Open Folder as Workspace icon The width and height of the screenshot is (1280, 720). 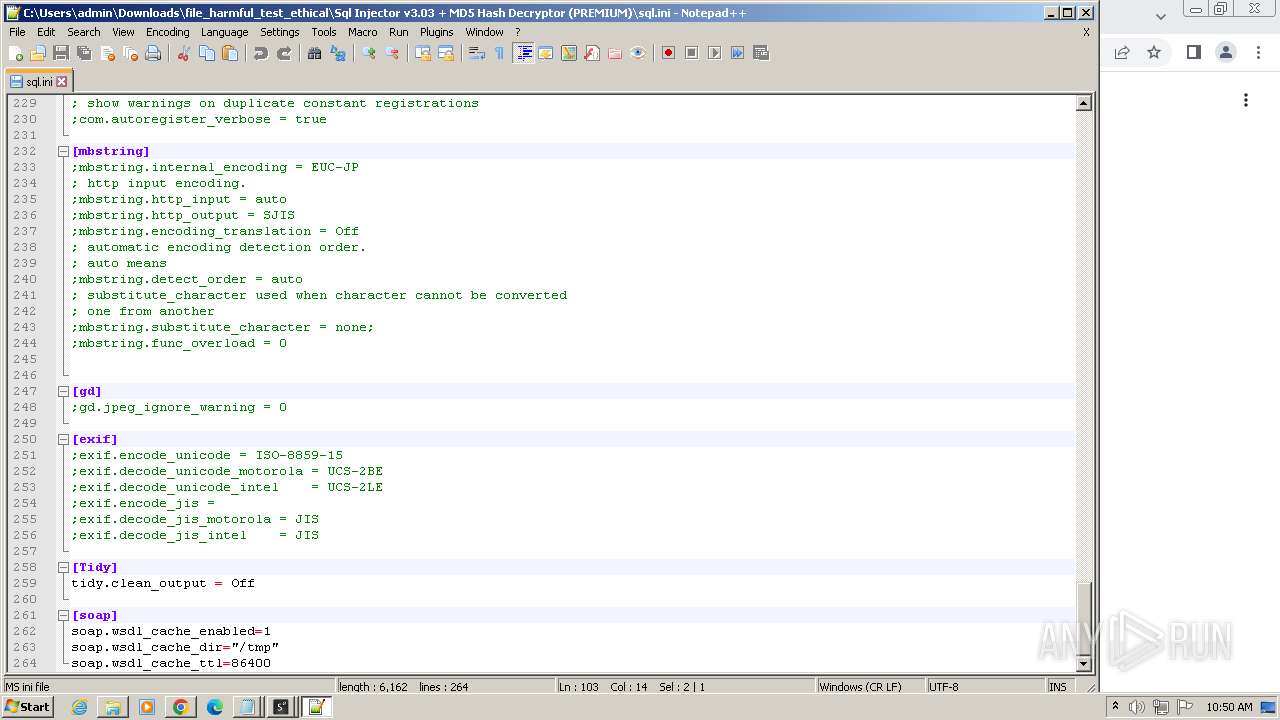[x=615, y=53]
